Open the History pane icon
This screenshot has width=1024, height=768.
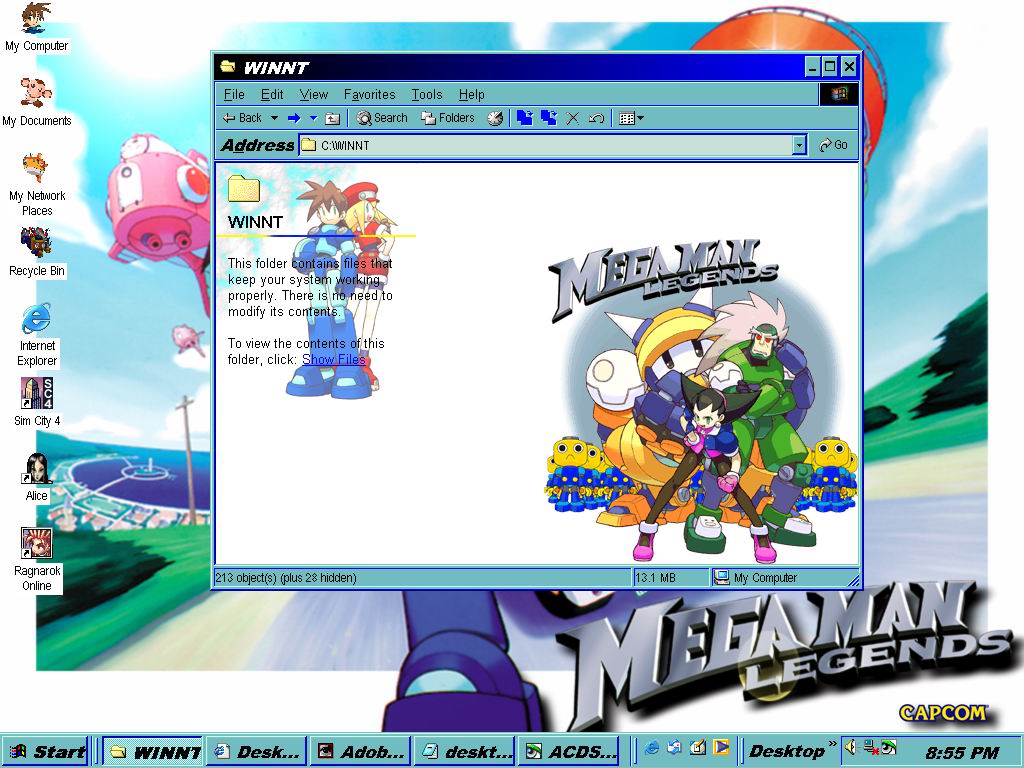(x=495, y=118)
